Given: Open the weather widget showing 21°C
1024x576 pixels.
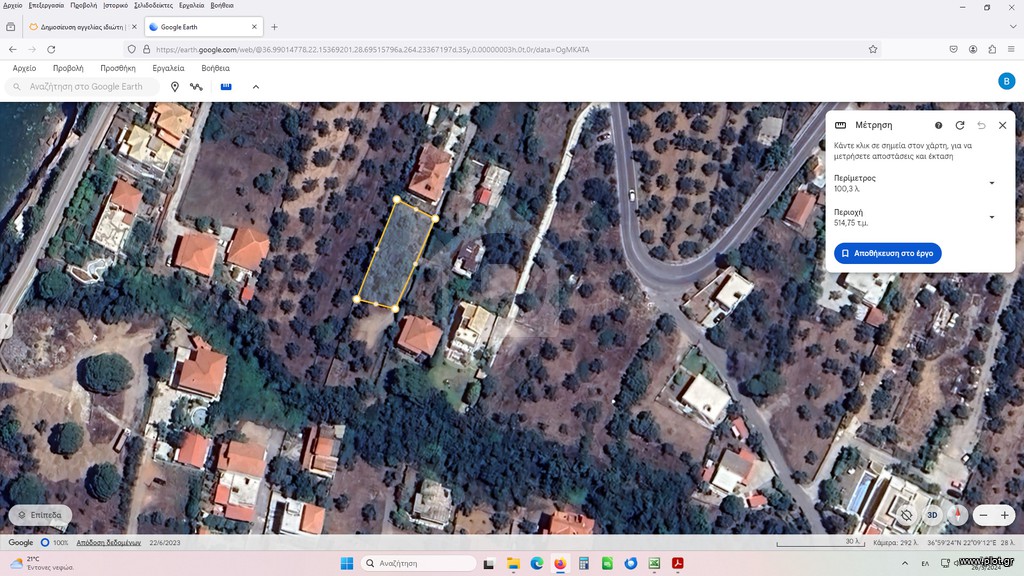Looking at the screenshot, I should click(42, 563).
